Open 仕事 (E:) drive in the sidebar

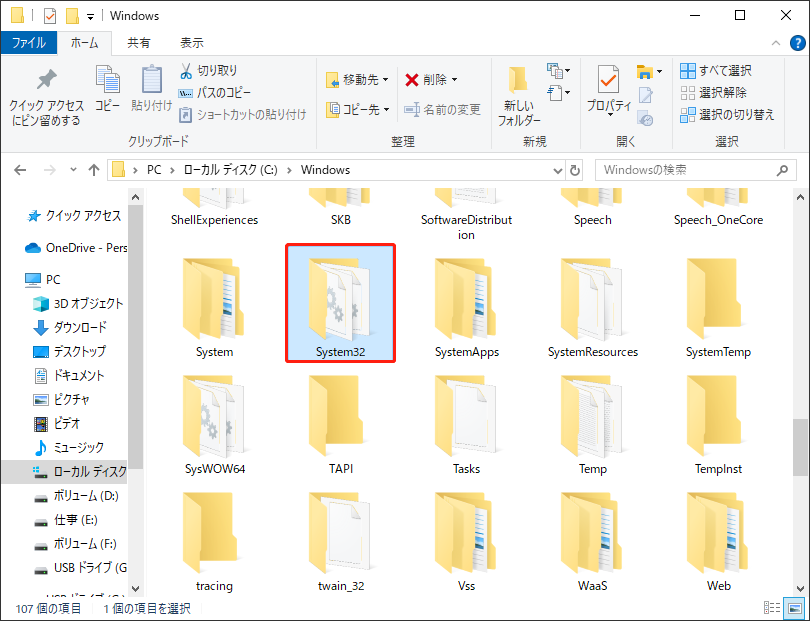point(66,520)
